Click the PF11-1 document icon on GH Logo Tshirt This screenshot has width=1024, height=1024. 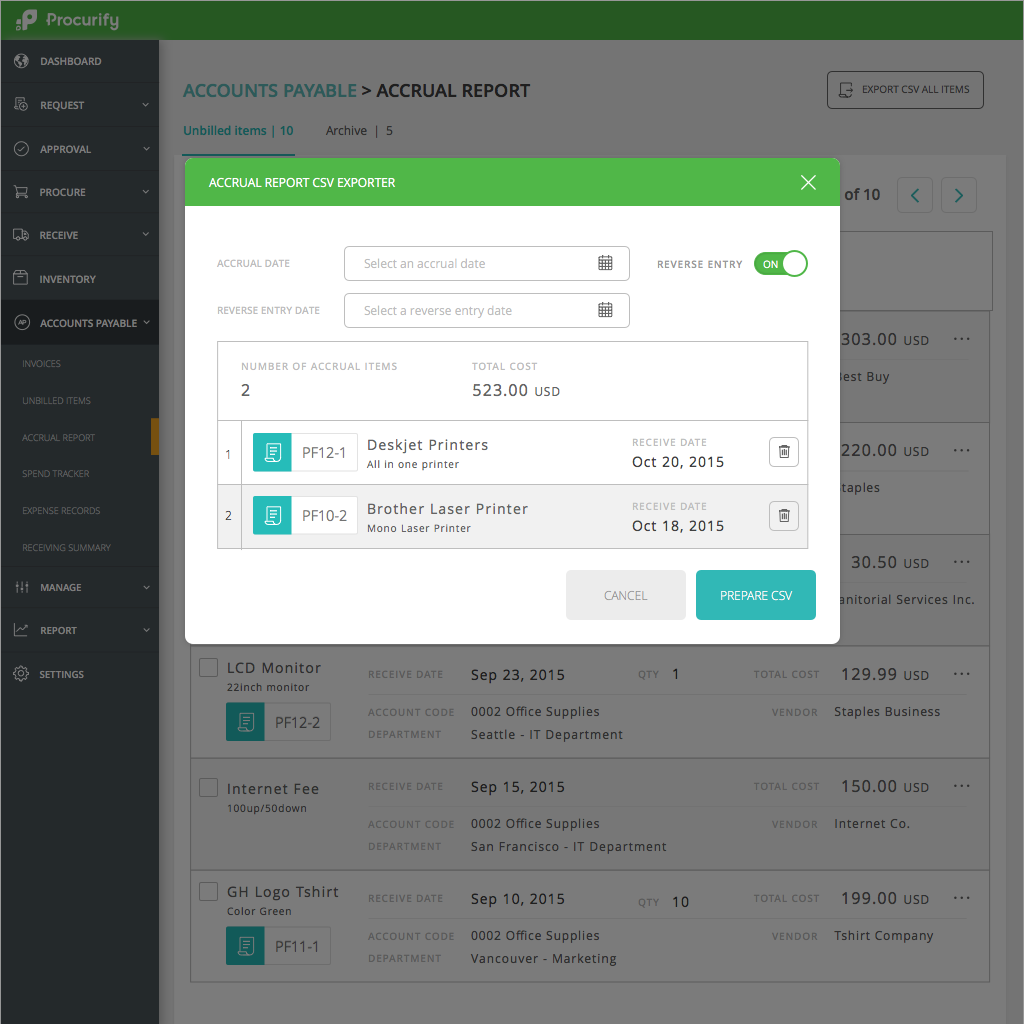pos(246,946)
